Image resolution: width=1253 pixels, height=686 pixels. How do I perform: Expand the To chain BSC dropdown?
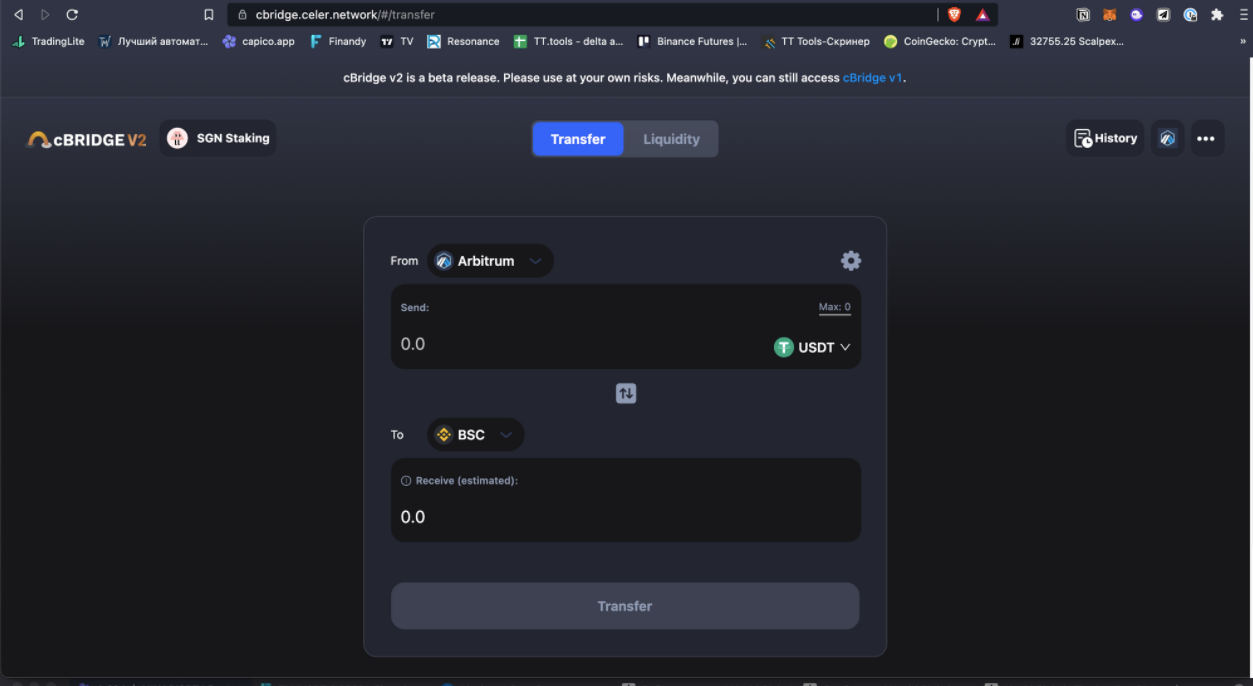point(475,435)
